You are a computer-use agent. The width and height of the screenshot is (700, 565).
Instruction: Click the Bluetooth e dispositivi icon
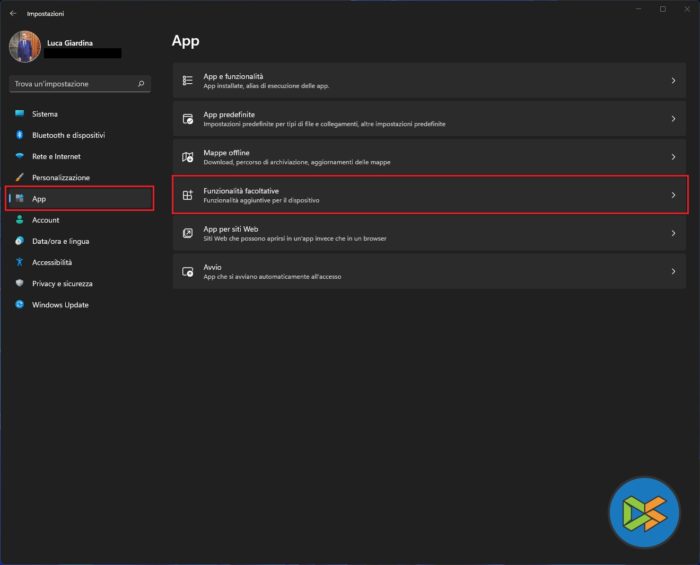tap(19, 135)
